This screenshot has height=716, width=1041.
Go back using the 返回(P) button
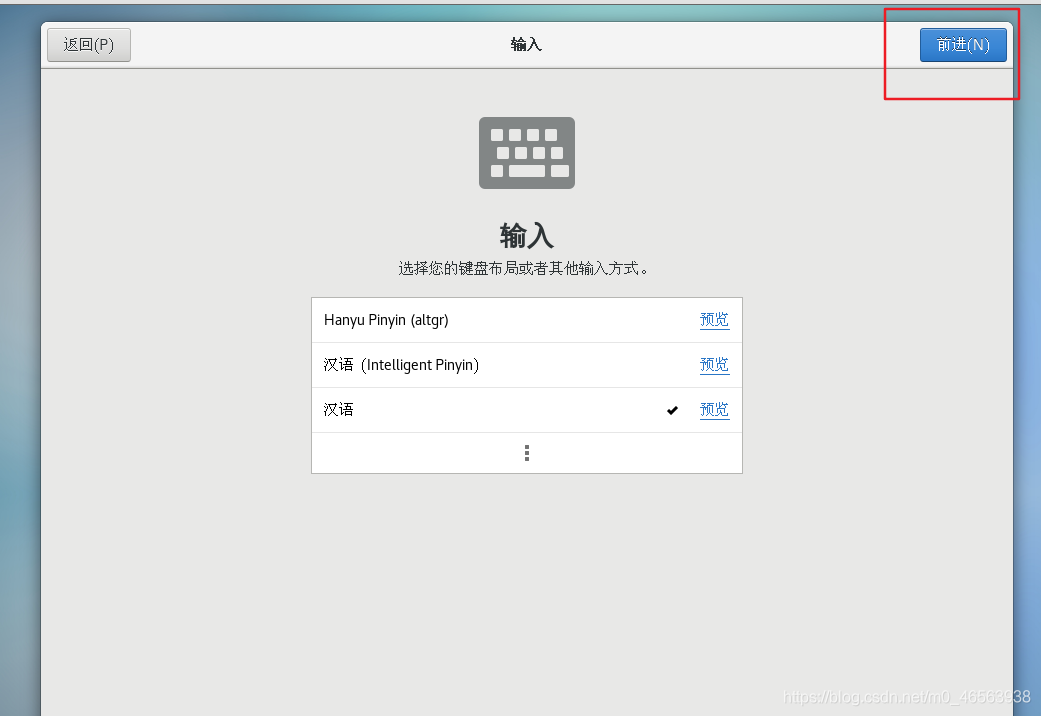(x=88, y=44)
